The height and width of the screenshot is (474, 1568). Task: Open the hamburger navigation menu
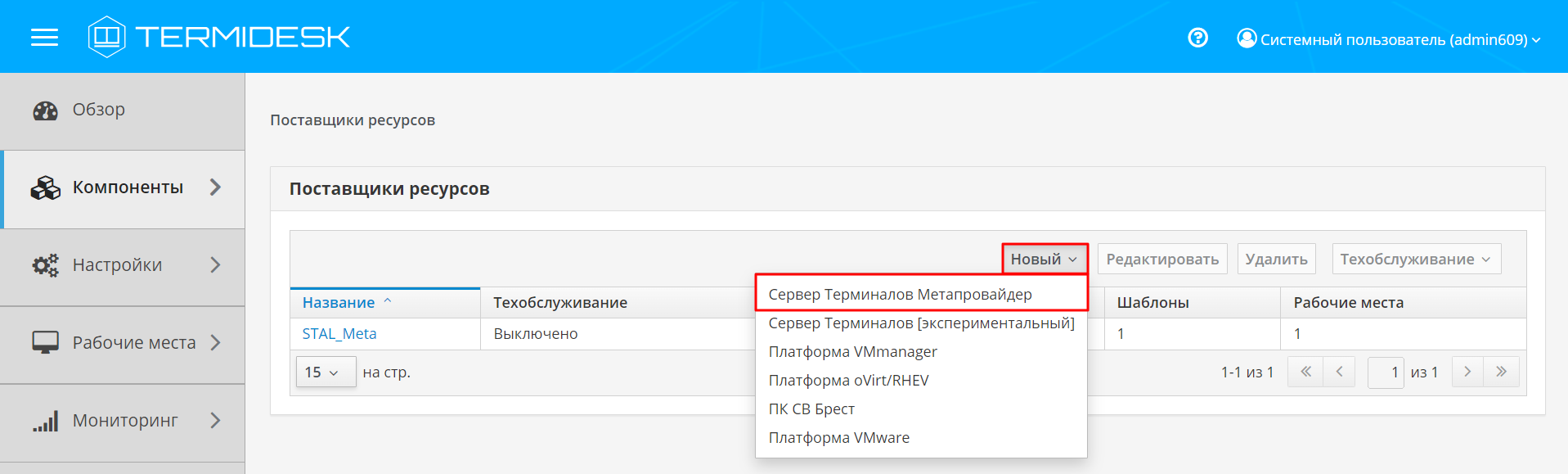point(44,38)
